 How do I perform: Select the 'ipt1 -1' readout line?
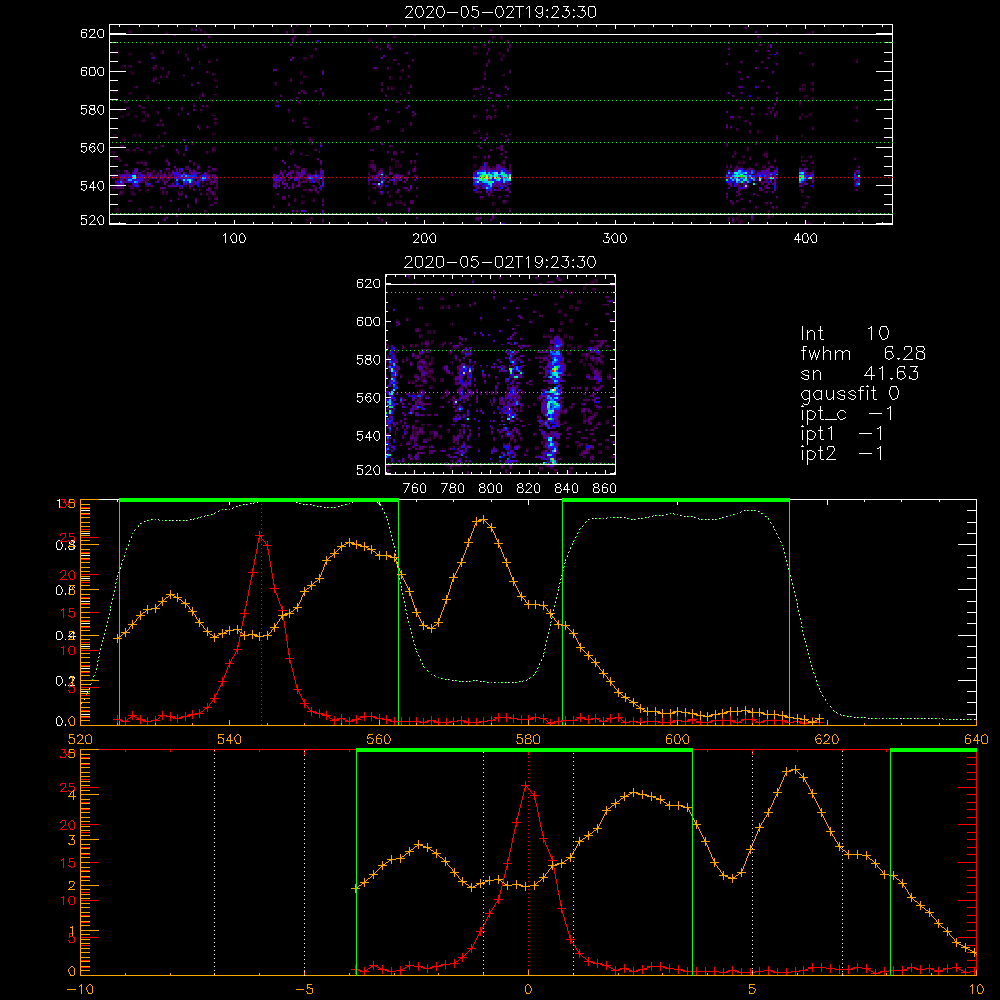[842, 434]
